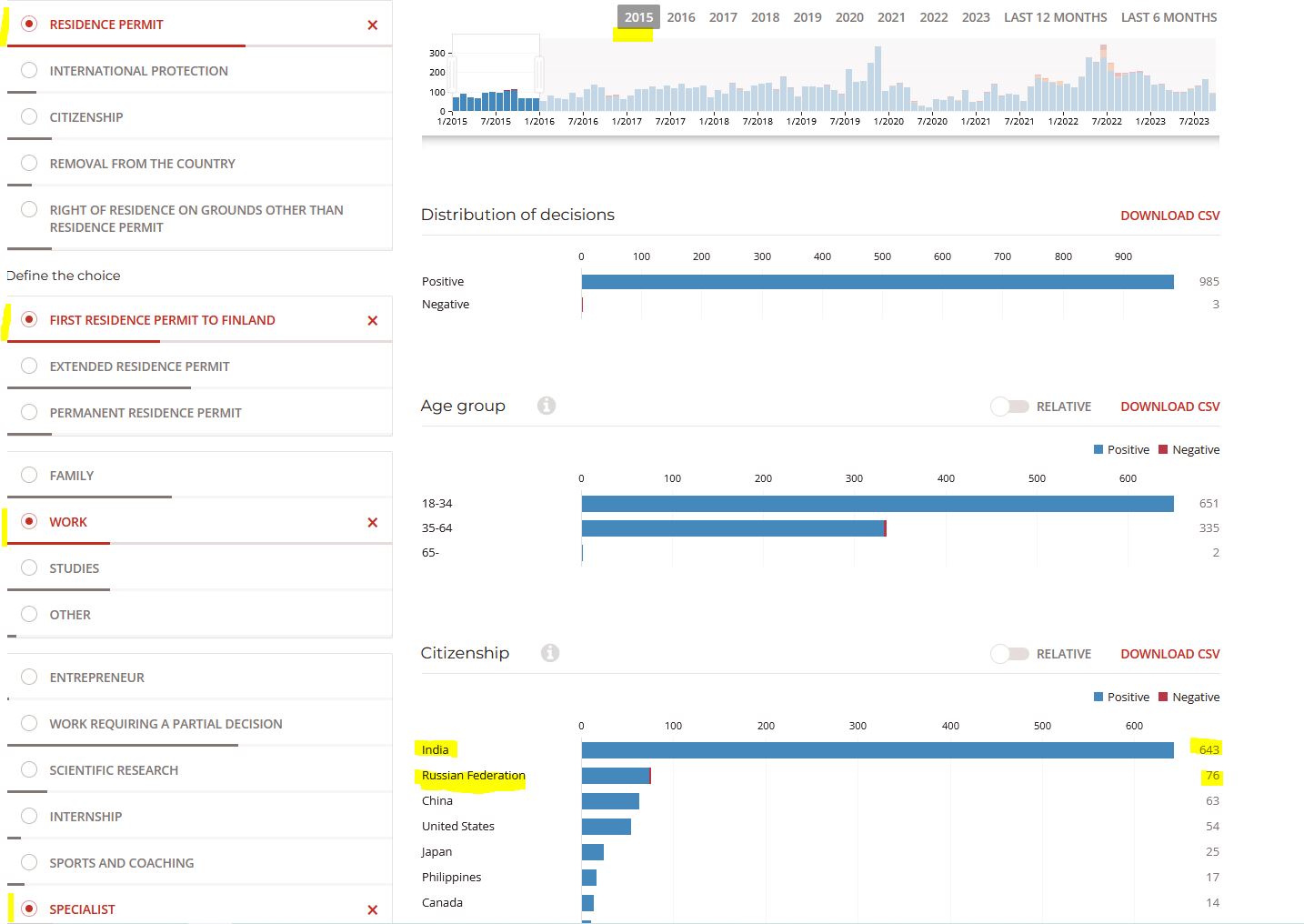Select the International Protection radio button
This screenshot has width=1304, height=924.
(x=29, y=70)
